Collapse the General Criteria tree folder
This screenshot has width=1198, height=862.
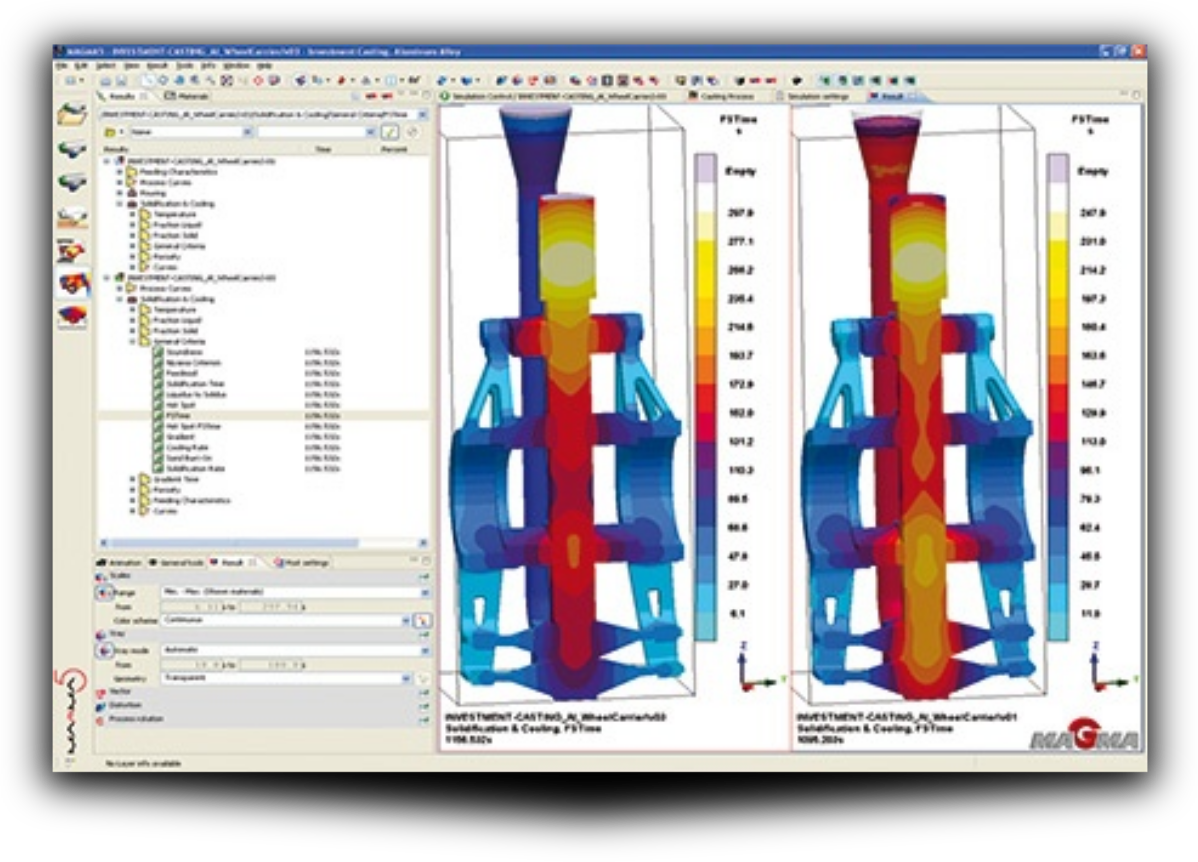click(132, 341)
